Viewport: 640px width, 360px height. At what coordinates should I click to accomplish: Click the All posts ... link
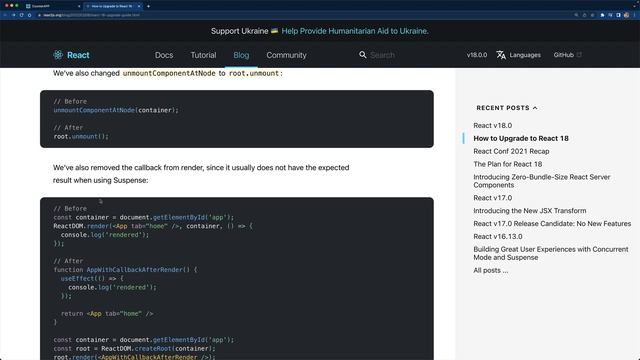click(x=491, y=270)
